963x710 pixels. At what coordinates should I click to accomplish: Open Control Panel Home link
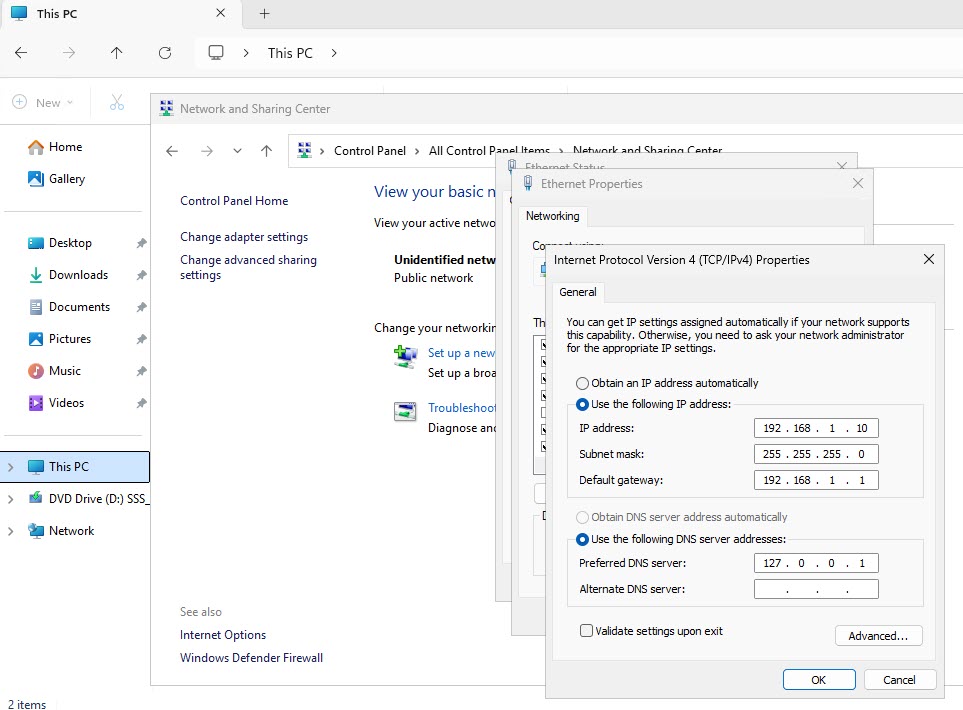(234, 201)
